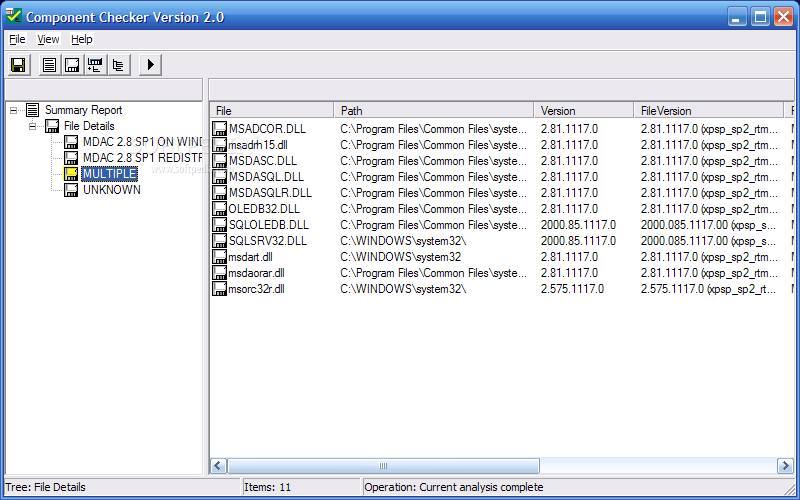
Task: Select the MSDASQL.DLL file name
Action: (266, 177)
